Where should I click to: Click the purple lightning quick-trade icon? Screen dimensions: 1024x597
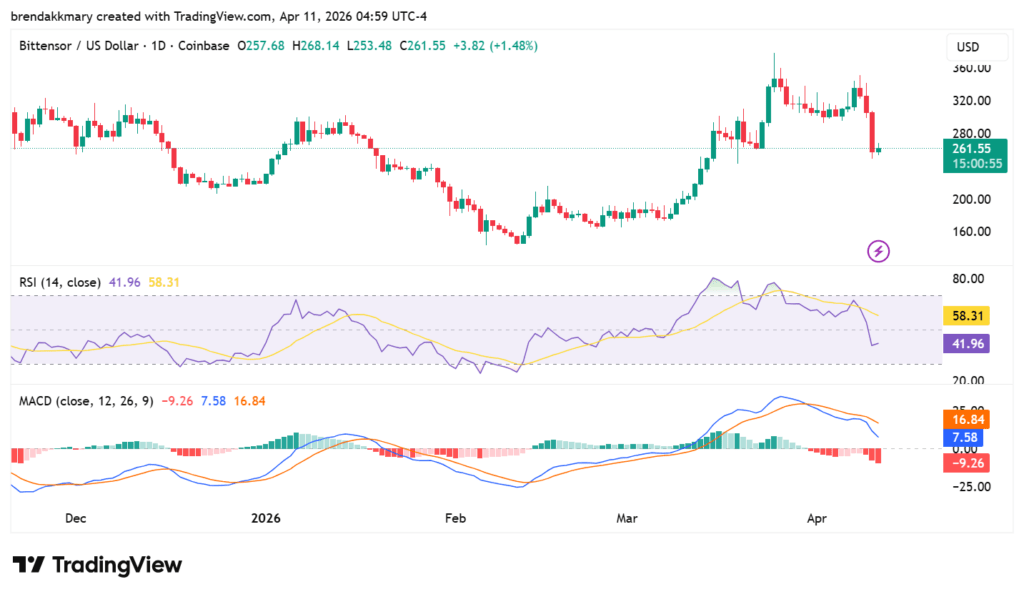pyautogui.click(x=878, y=250)
